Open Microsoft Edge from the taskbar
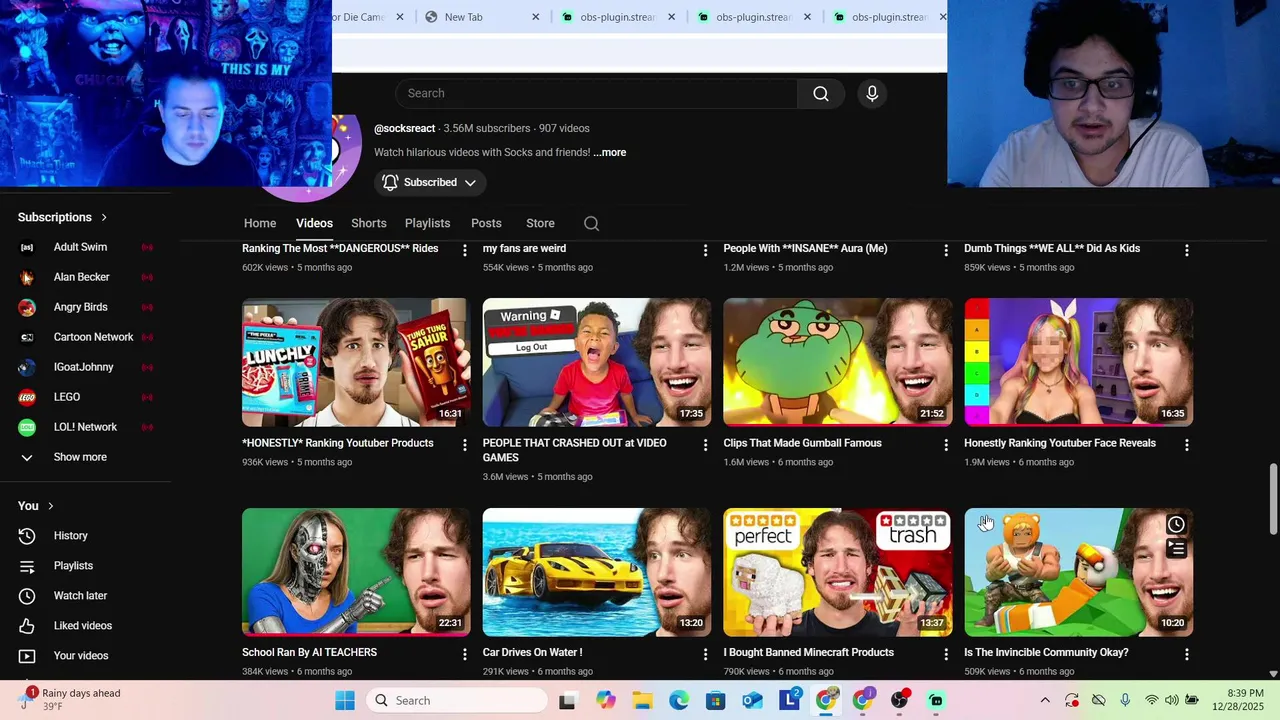The width and height of the screenshot is (1280, 720). 679,701
